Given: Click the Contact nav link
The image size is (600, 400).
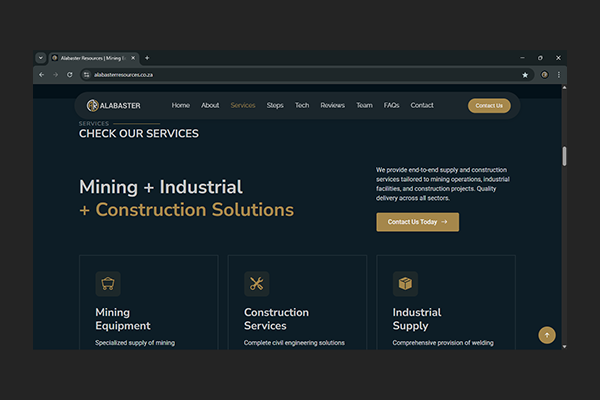Looking at the screenshot, I should click(x=422, y=105).
